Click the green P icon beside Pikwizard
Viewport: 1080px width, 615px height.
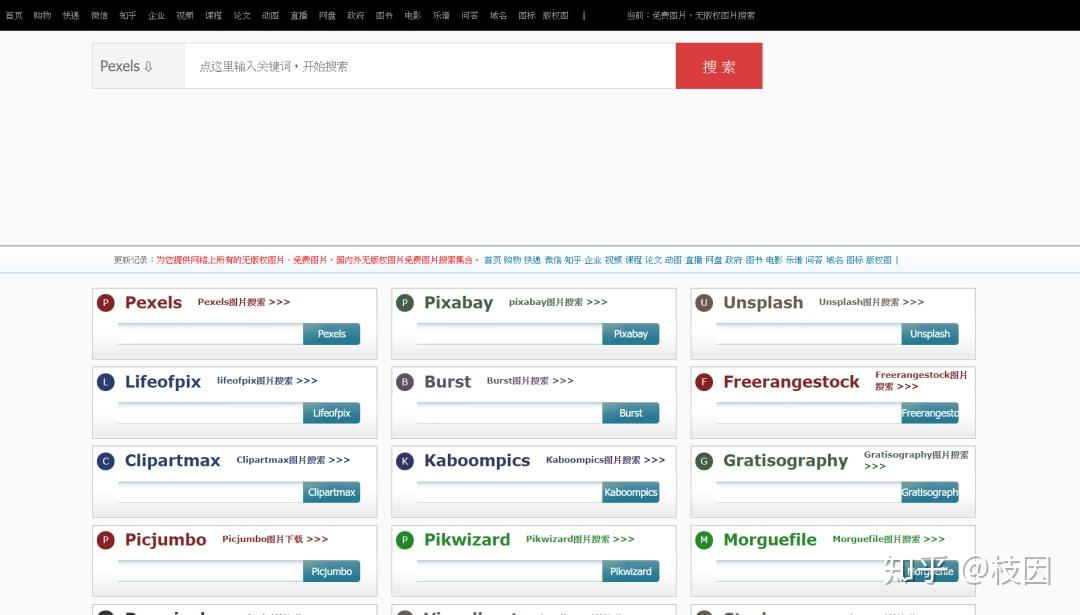pos(405,540)
